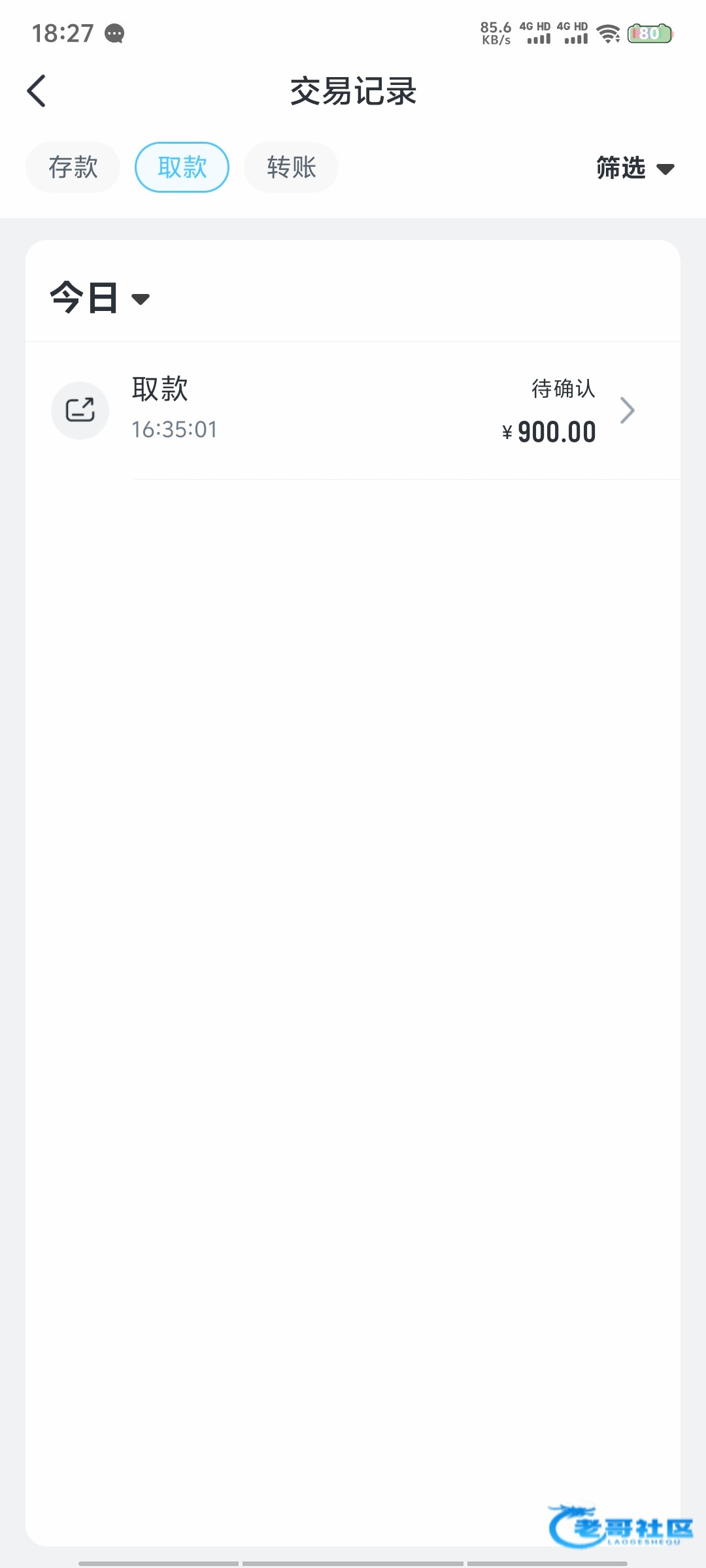This screenshot has width=706, height=1568.
Task: Tap the back arrow icon
Action: coord(37,91)
